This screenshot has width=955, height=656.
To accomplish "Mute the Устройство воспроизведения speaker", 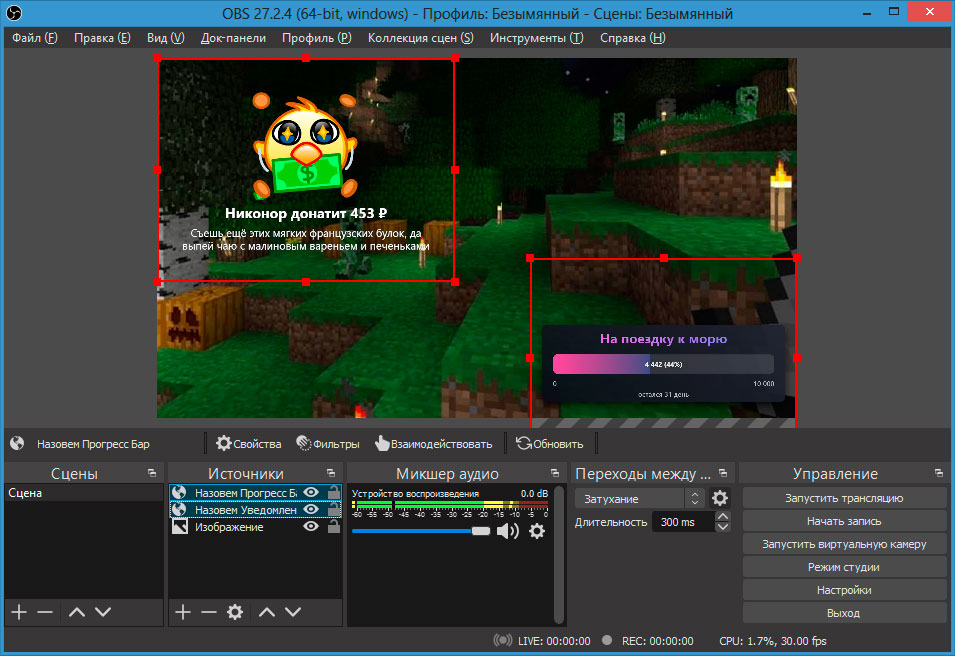I will pyautogui.click(x=507, y=531).
